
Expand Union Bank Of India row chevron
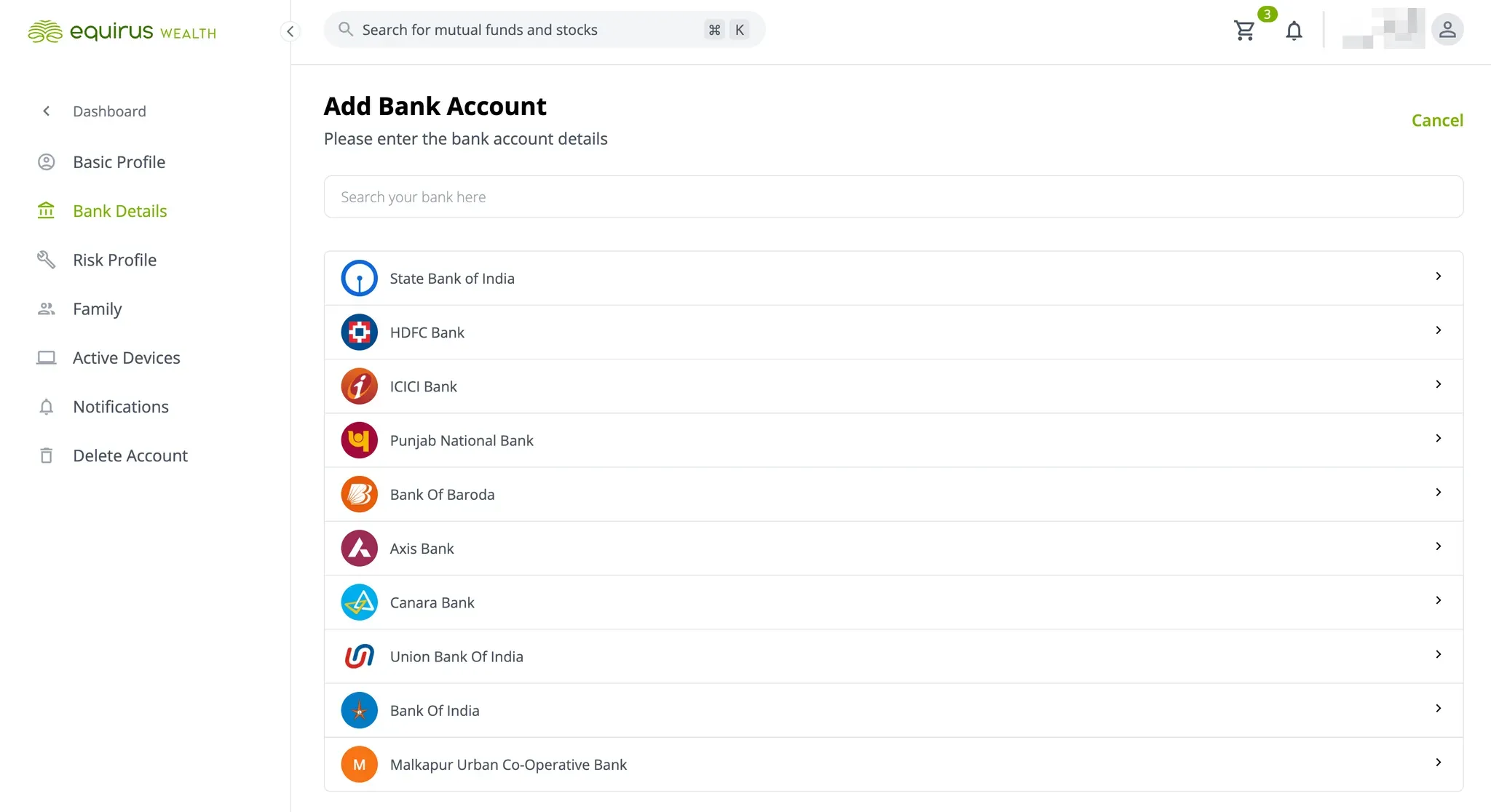pos(1439,654)
